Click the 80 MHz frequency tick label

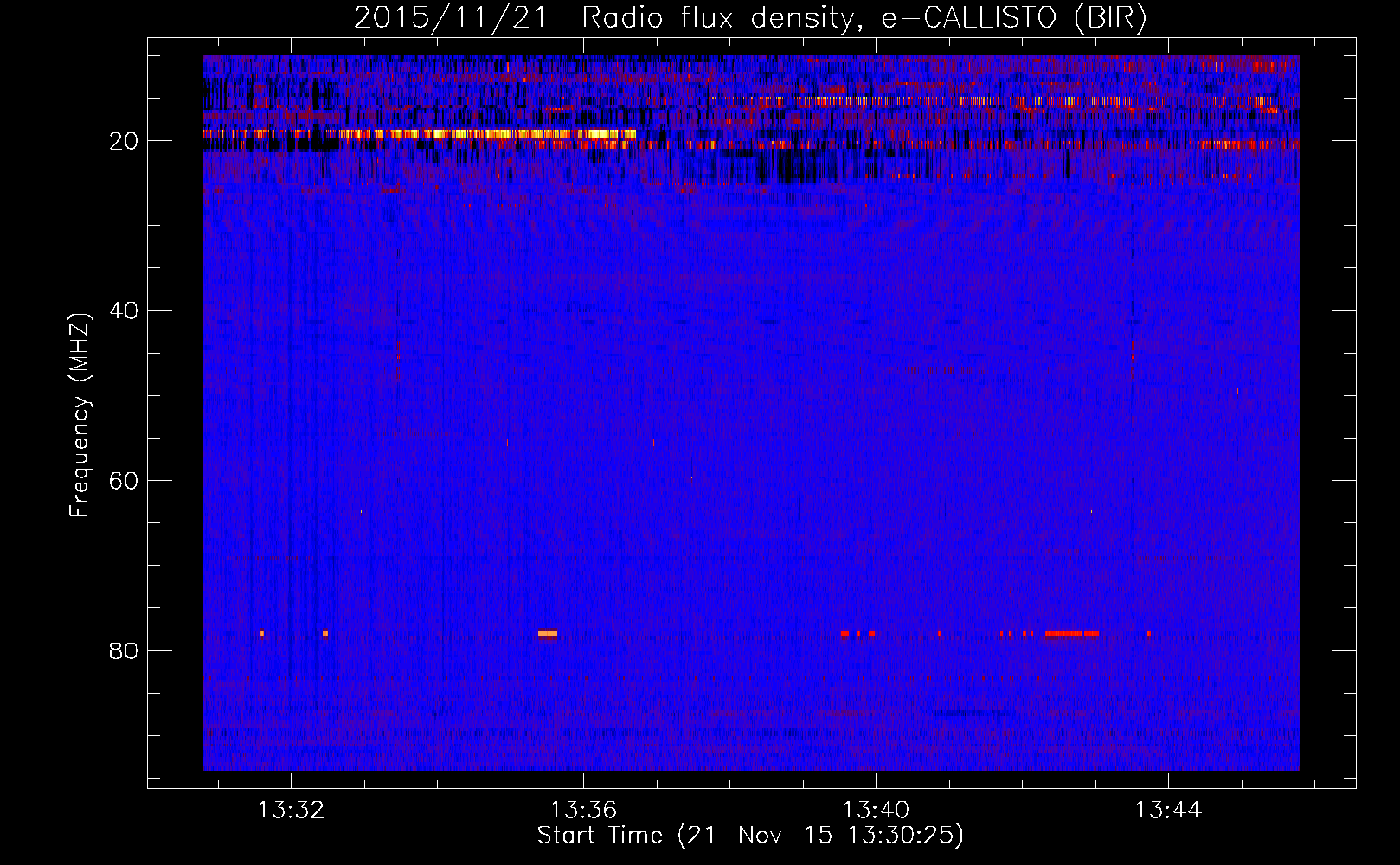tap(125, 650)
